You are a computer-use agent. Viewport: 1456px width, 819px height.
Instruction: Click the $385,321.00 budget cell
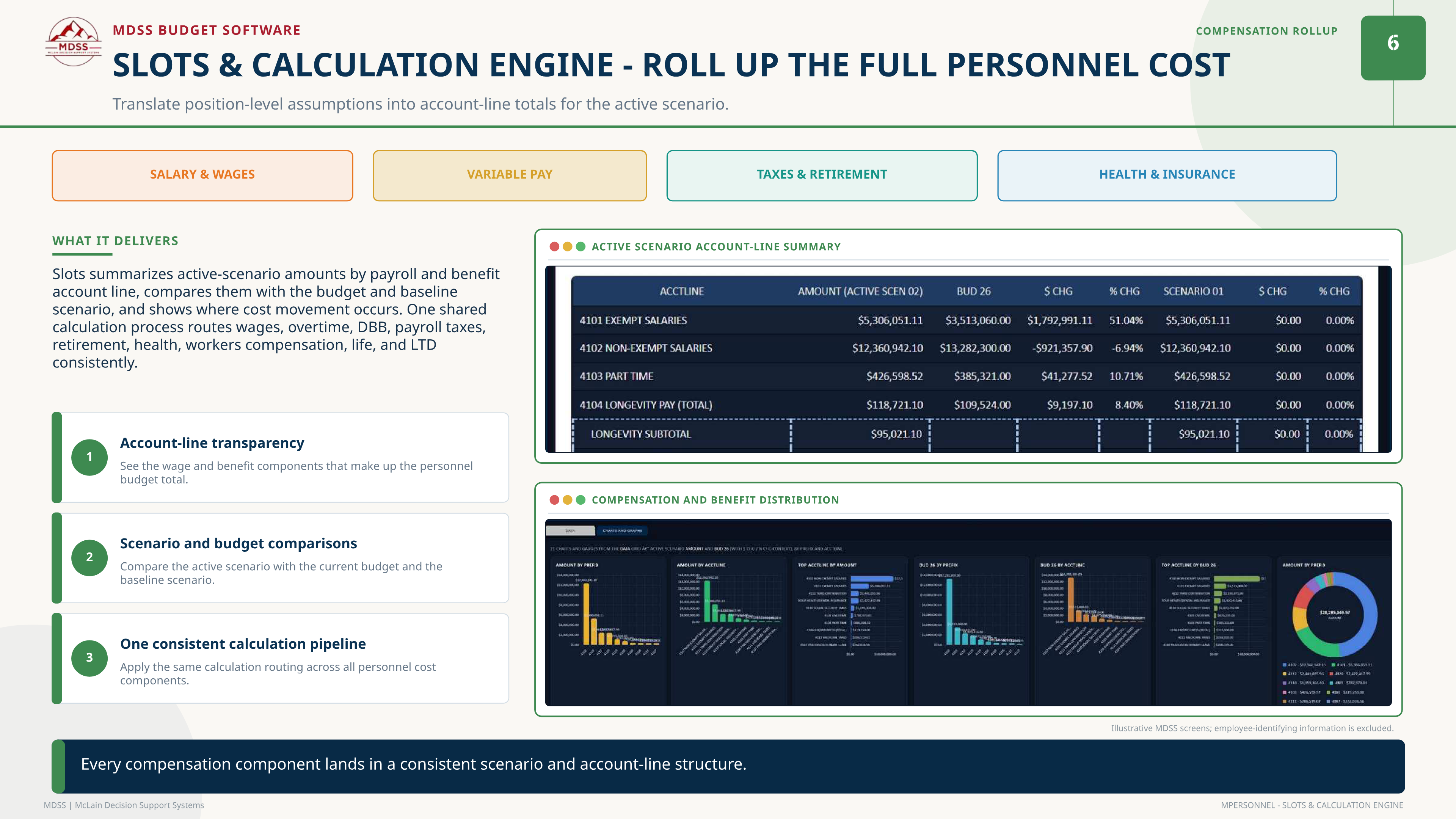(x=982, y=377)
